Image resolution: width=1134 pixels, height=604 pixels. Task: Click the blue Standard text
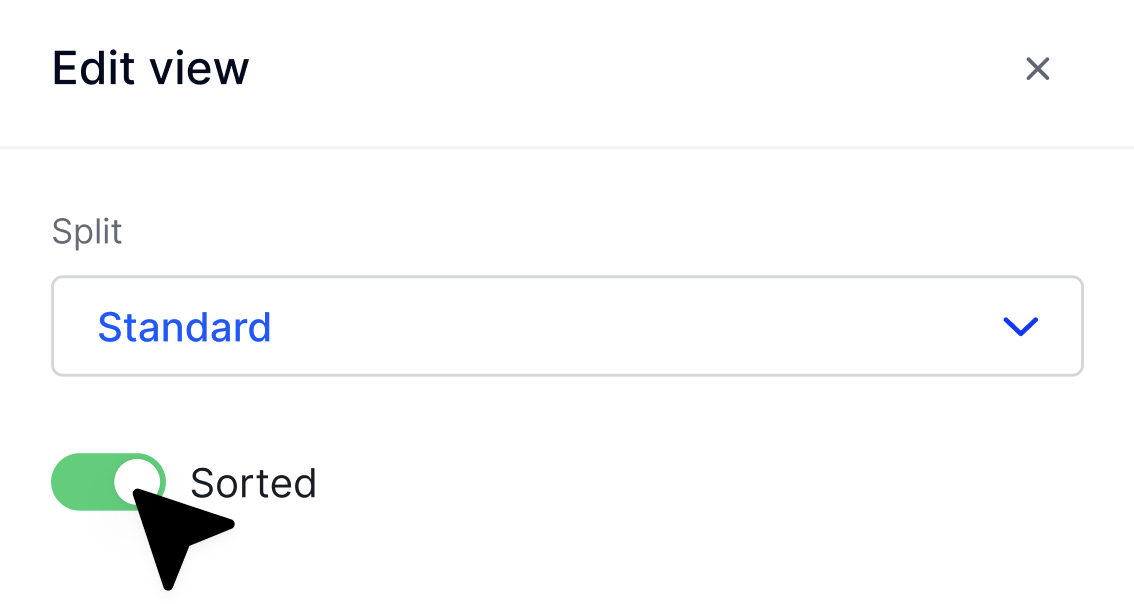184,327
